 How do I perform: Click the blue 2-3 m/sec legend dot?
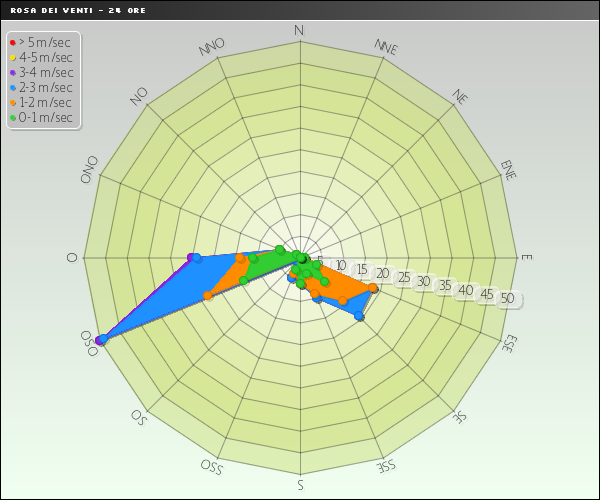coord(12,88)
